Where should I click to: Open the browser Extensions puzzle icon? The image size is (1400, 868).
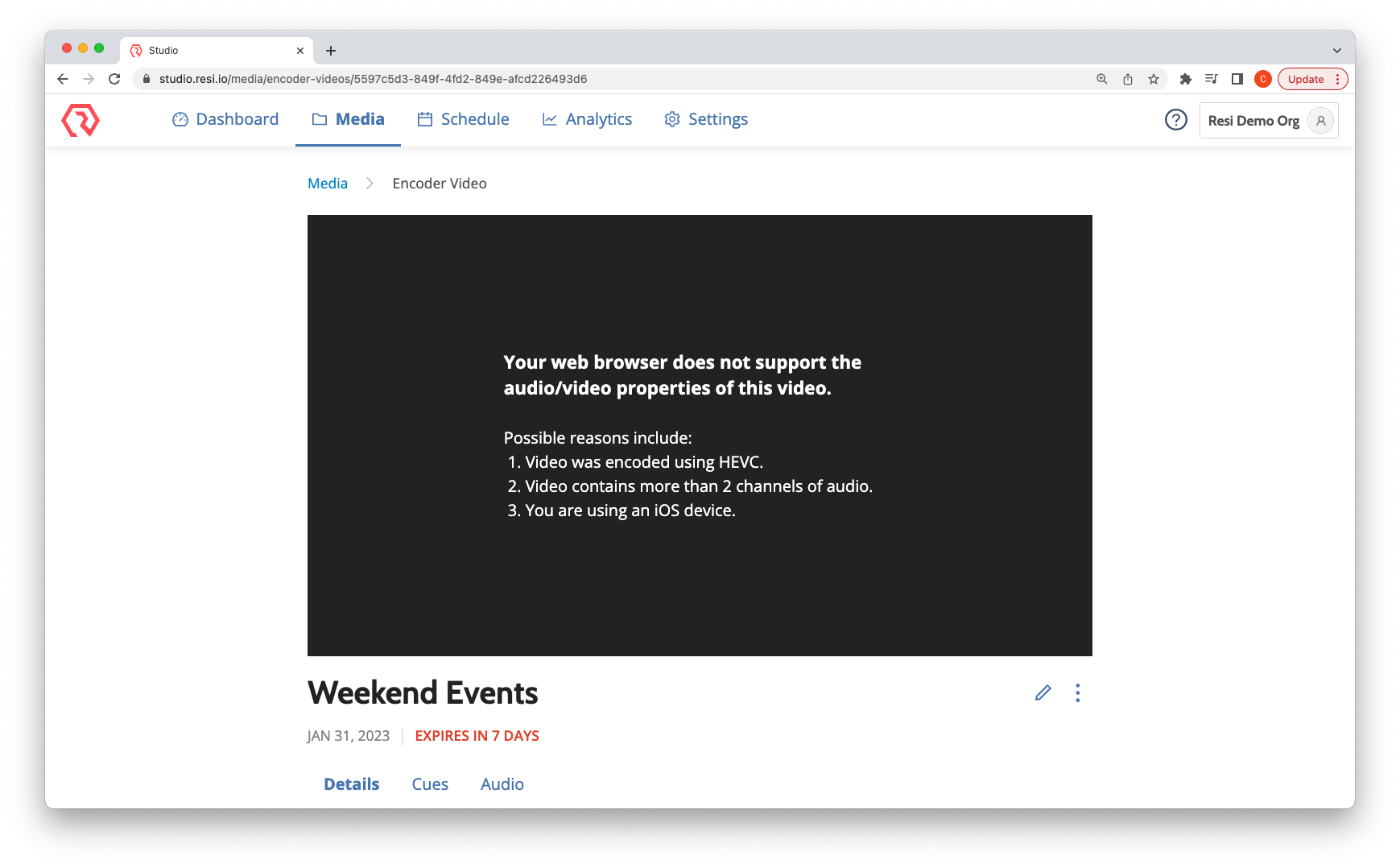tap(1185, 79)
